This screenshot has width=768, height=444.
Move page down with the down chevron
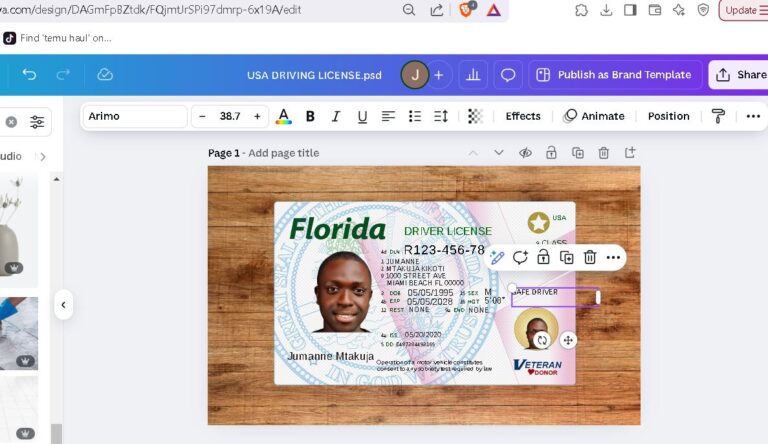tap(499, 153)
